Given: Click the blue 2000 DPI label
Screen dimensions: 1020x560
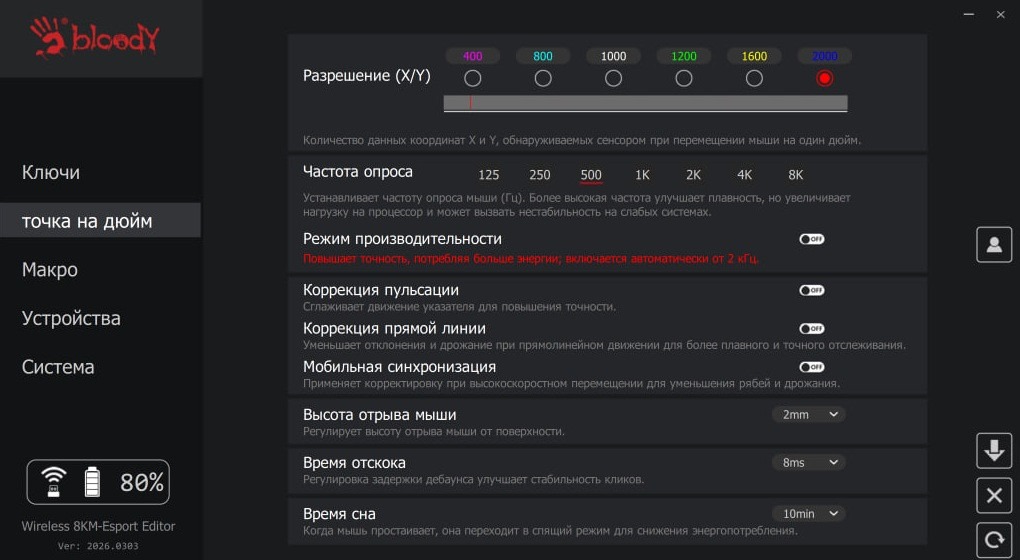Looking at the screenshot, I should [824, 56].
